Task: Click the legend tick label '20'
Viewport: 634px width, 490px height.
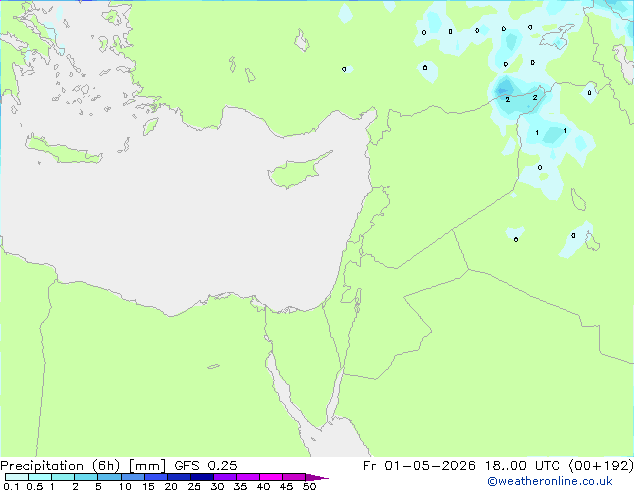Action: (171, 486)
